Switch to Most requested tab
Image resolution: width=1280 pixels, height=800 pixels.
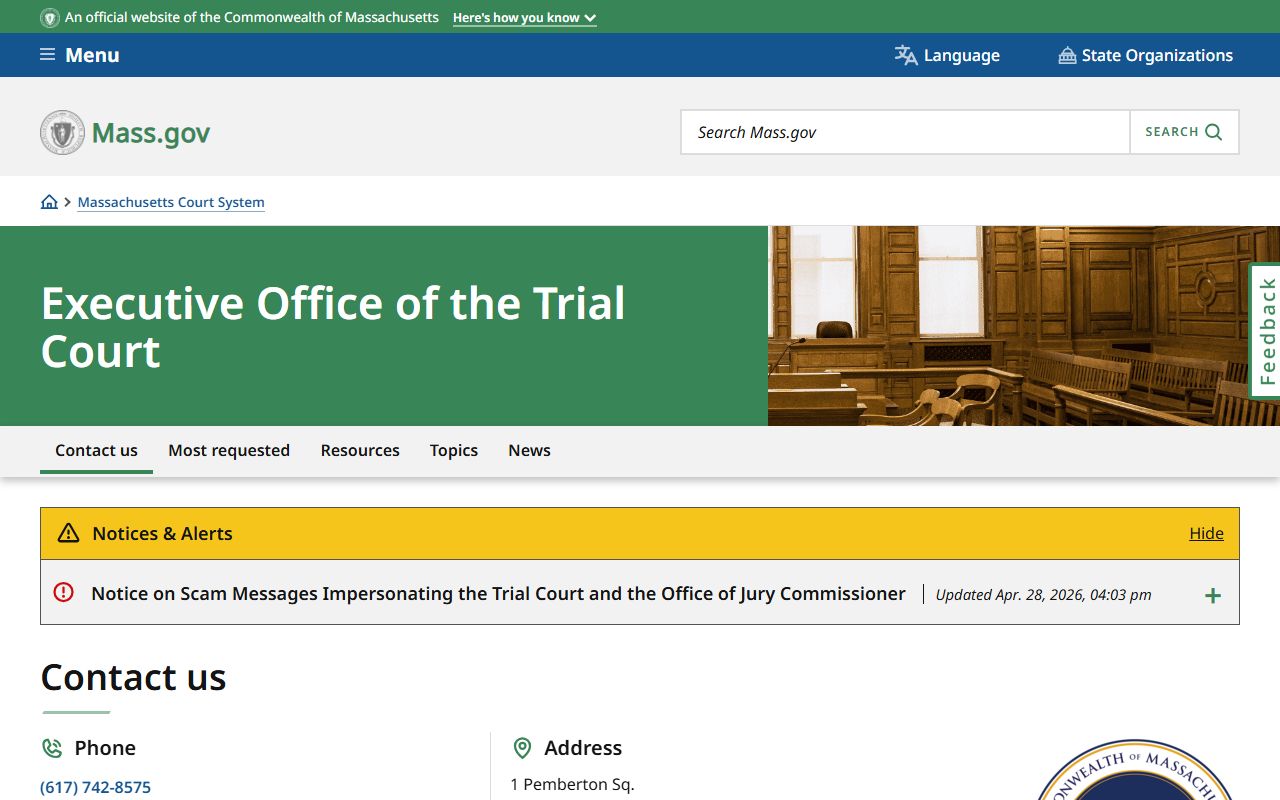(229, 450)
